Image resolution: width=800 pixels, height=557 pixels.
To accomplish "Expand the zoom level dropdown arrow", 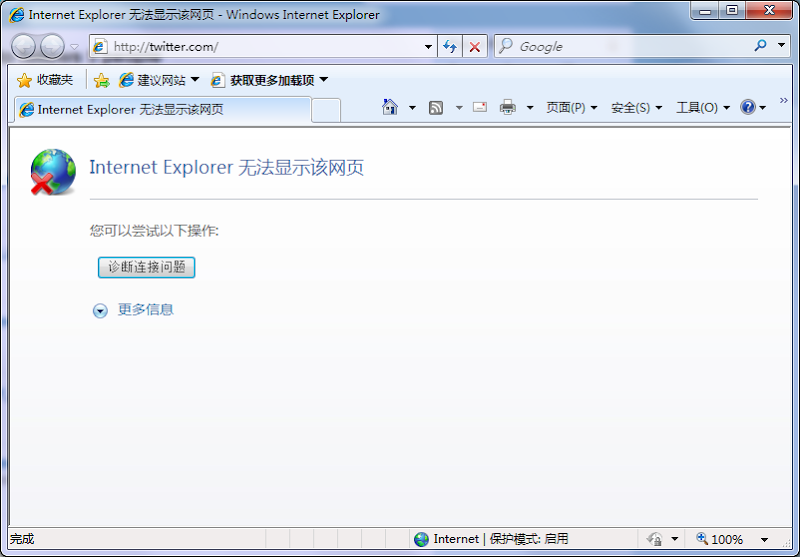I will (764, 540).
